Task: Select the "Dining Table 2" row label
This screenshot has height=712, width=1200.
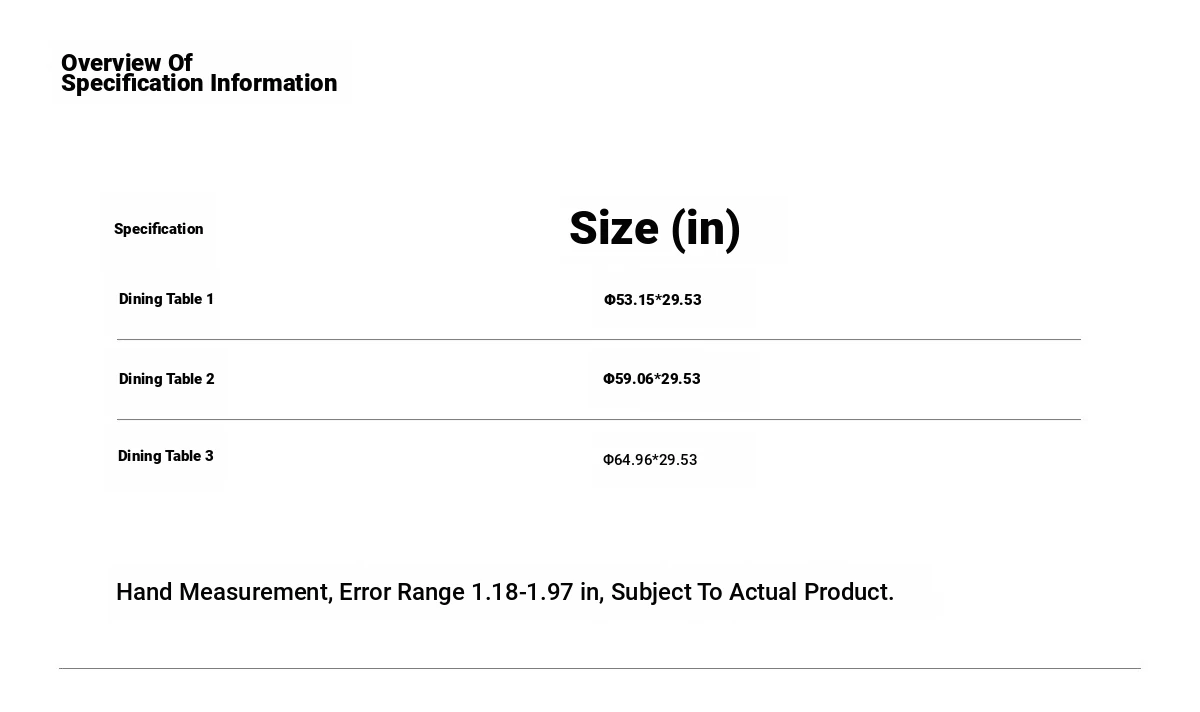Action: 166,379
